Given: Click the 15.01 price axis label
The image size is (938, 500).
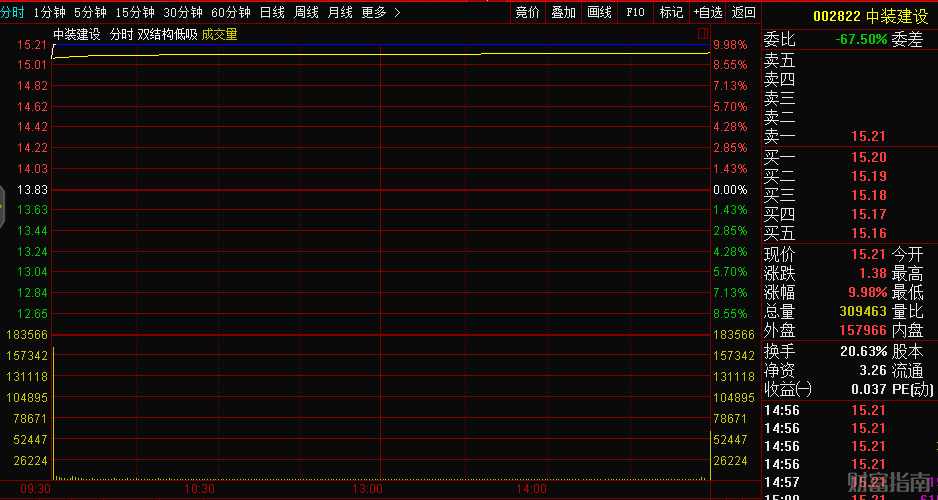Looking at the screenshot, I should coord(32,65).
